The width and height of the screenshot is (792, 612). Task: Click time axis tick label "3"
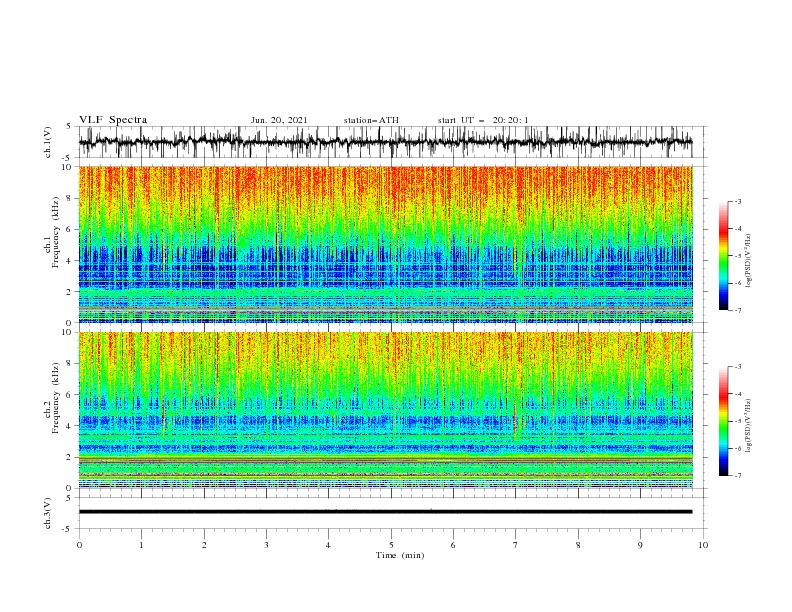(x=266, y=545)
